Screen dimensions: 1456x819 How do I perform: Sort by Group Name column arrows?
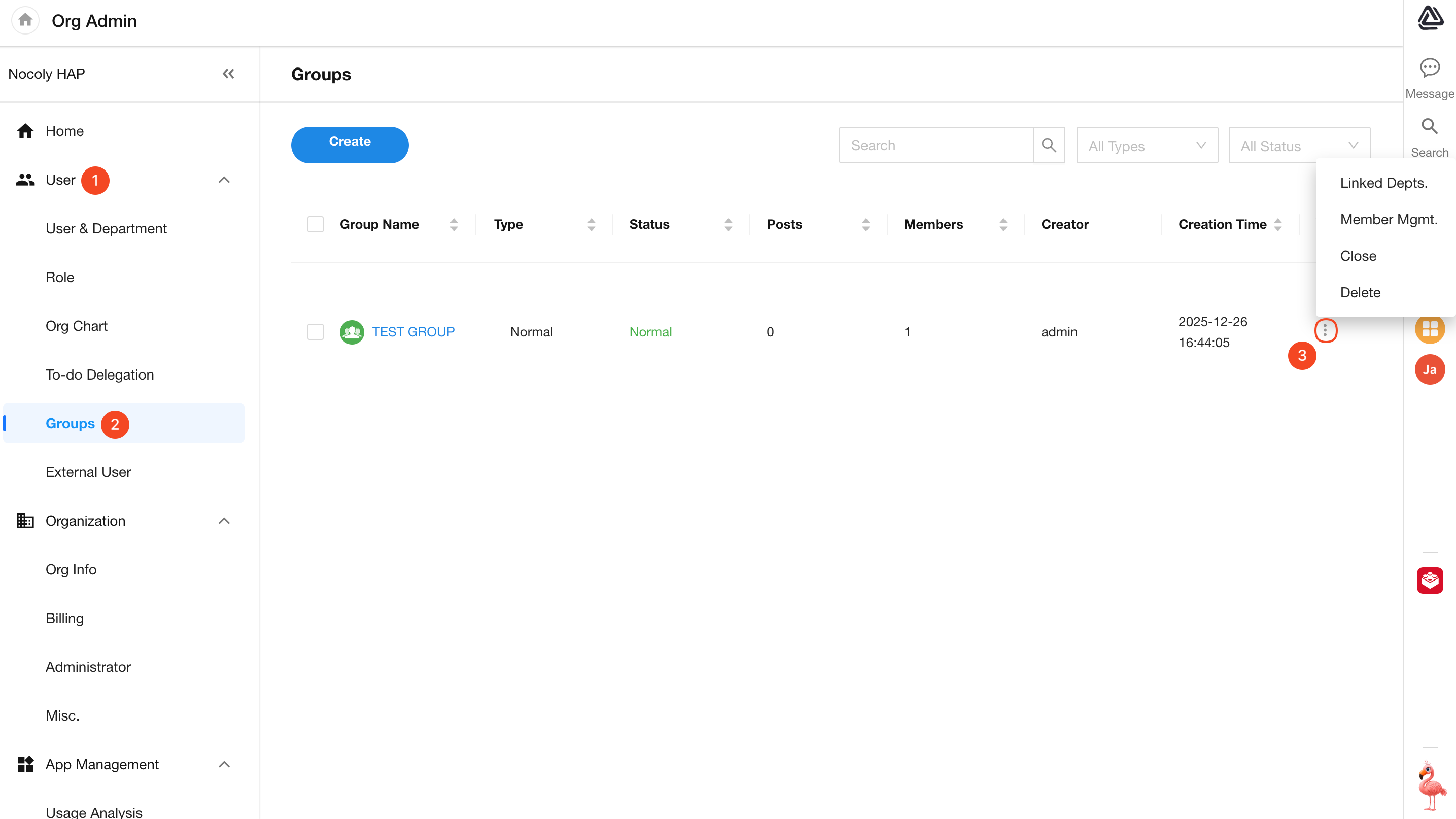point(454,224)
